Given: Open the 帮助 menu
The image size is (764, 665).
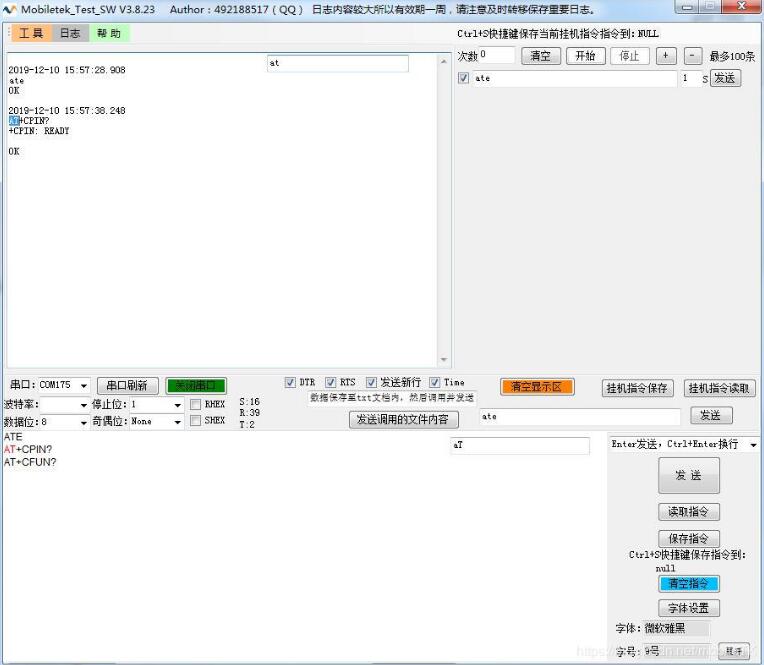Looking at the screenshot, I should tap(109, 33).
